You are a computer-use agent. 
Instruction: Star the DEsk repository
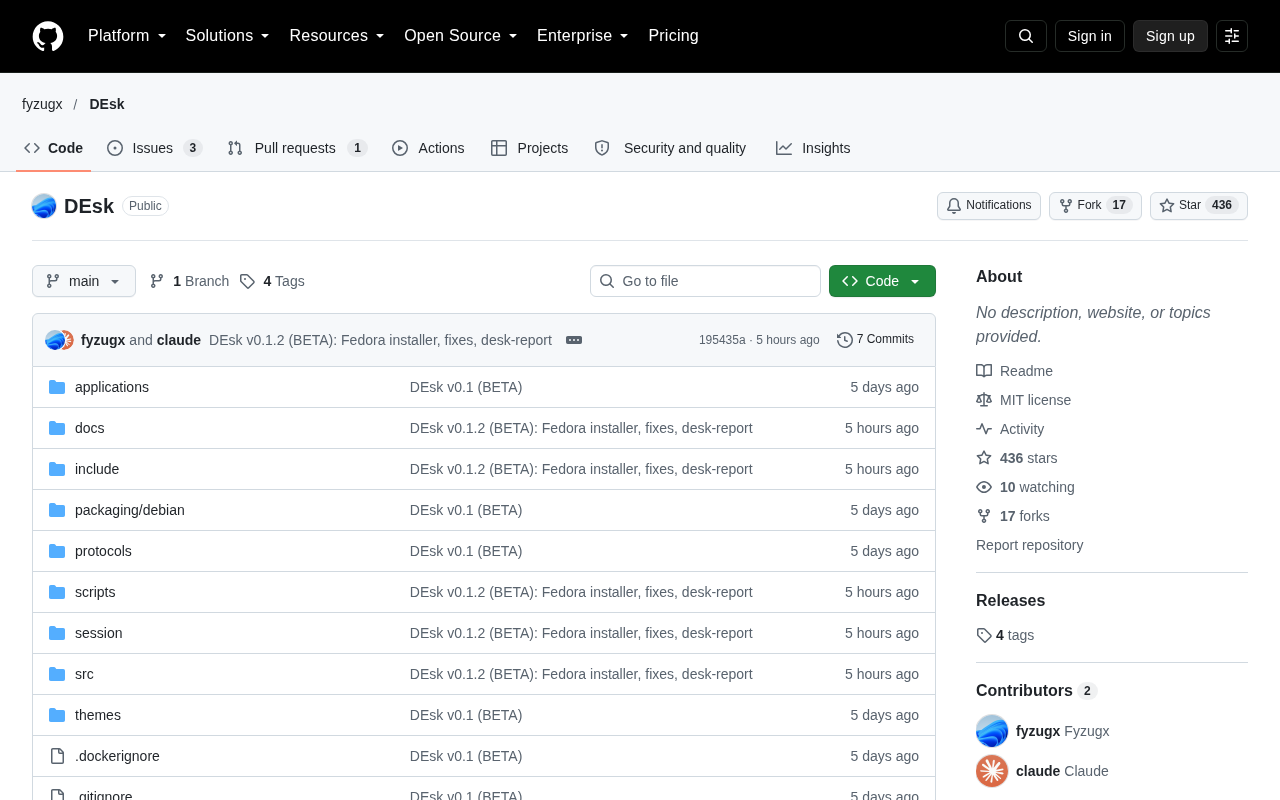pyautogui.click(x=1199, y=206)
